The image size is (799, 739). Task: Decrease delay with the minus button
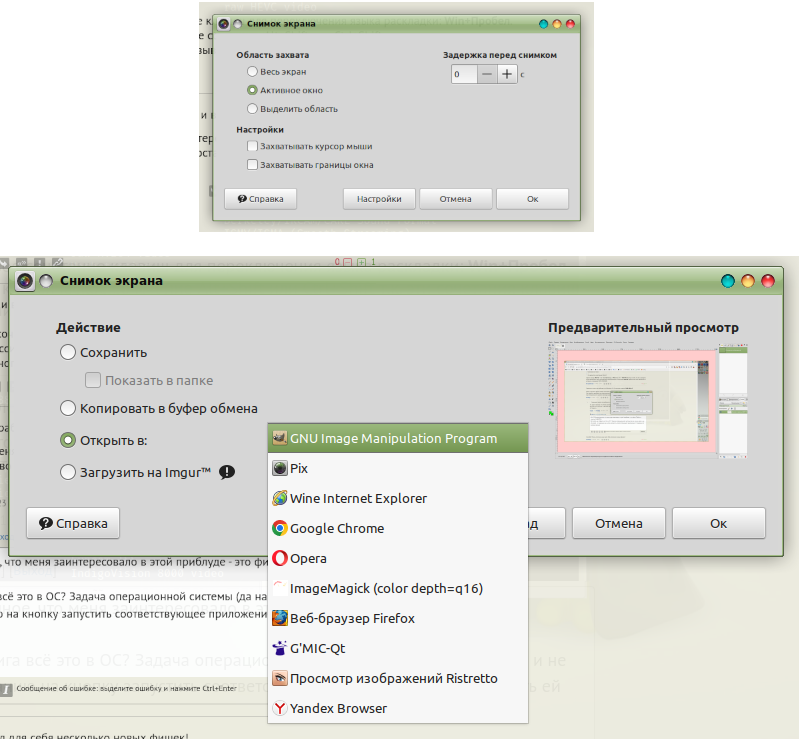[486, 74]
